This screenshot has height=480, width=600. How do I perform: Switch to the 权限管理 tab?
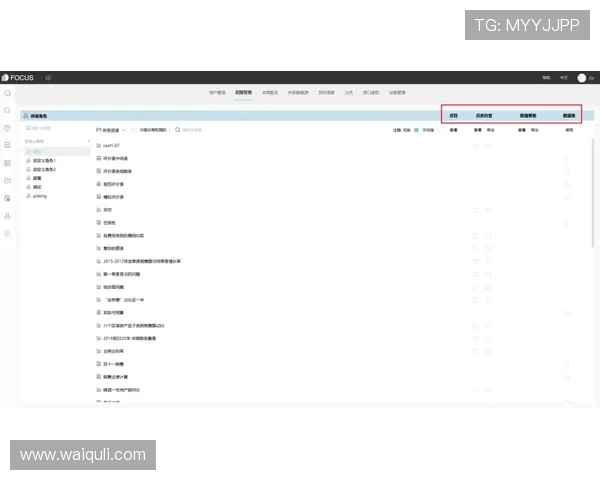244,92
